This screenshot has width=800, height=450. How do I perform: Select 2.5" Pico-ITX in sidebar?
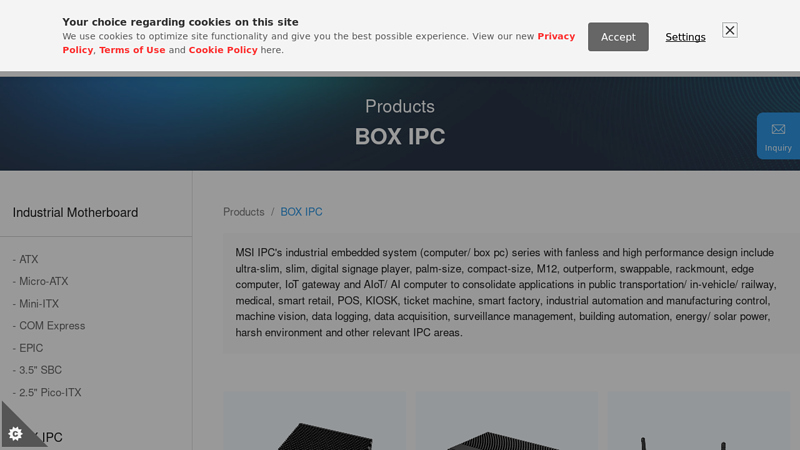click(50, 393)
